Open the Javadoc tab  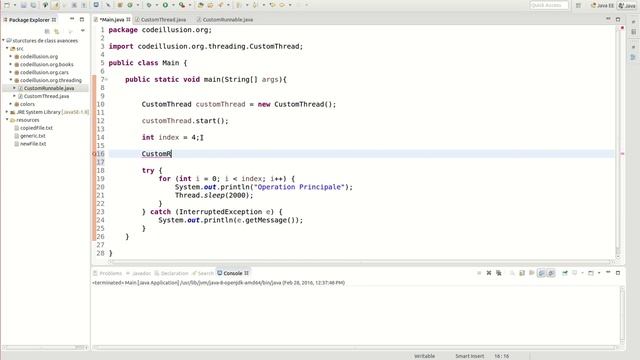[x=139, y=273]
